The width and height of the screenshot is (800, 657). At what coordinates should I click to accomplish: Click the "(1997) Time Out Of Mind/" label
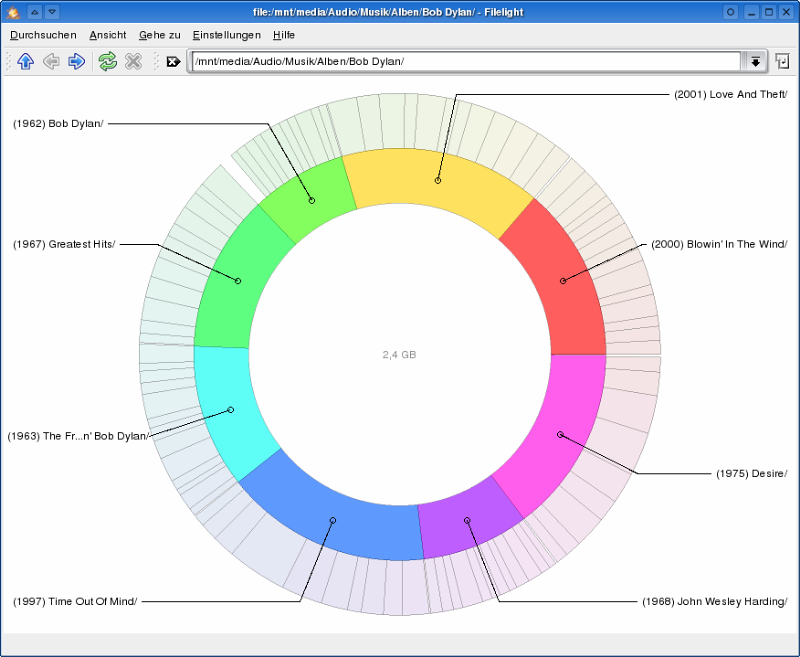(x=75, y=602)
